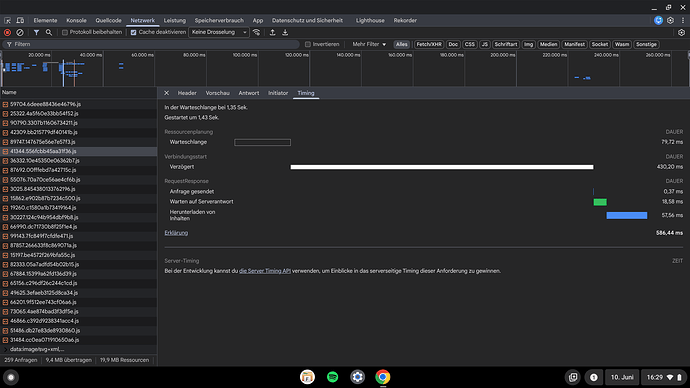Open the App panel tab
The width and height of the screenshot is (690, 388).
(258, 20)
